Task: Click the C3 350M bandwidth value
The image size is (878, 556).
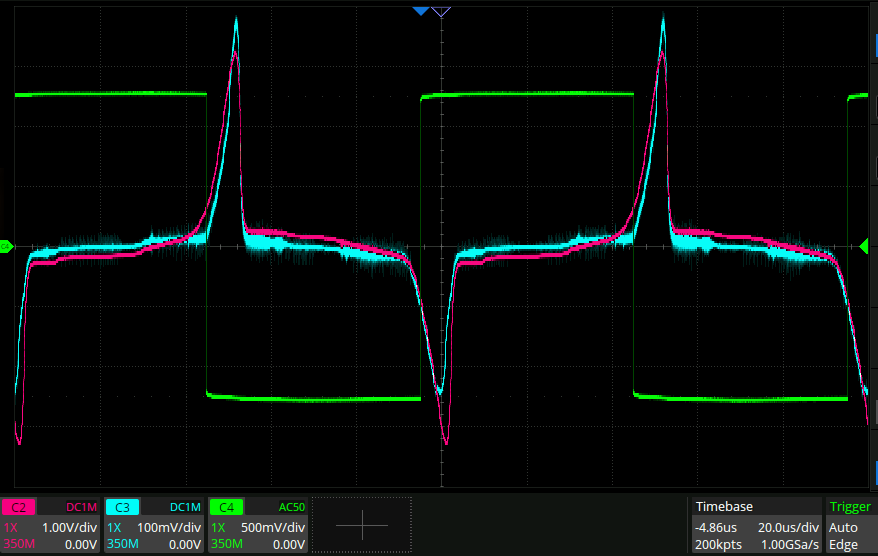Action: 123,544
